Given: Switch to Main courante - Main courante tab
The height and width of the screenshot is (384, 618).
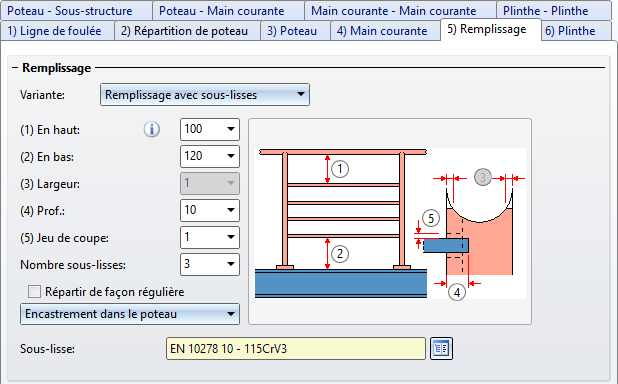Looking at the screenshot, I should (x=400, y=11).
